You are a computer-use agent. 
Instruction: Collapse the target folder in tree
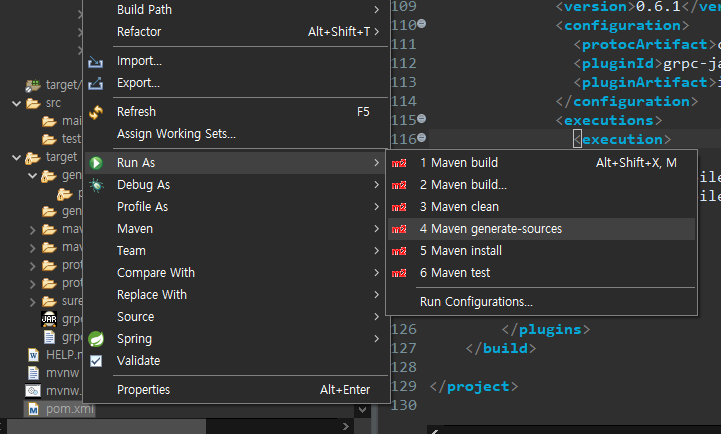coord(17,157)
